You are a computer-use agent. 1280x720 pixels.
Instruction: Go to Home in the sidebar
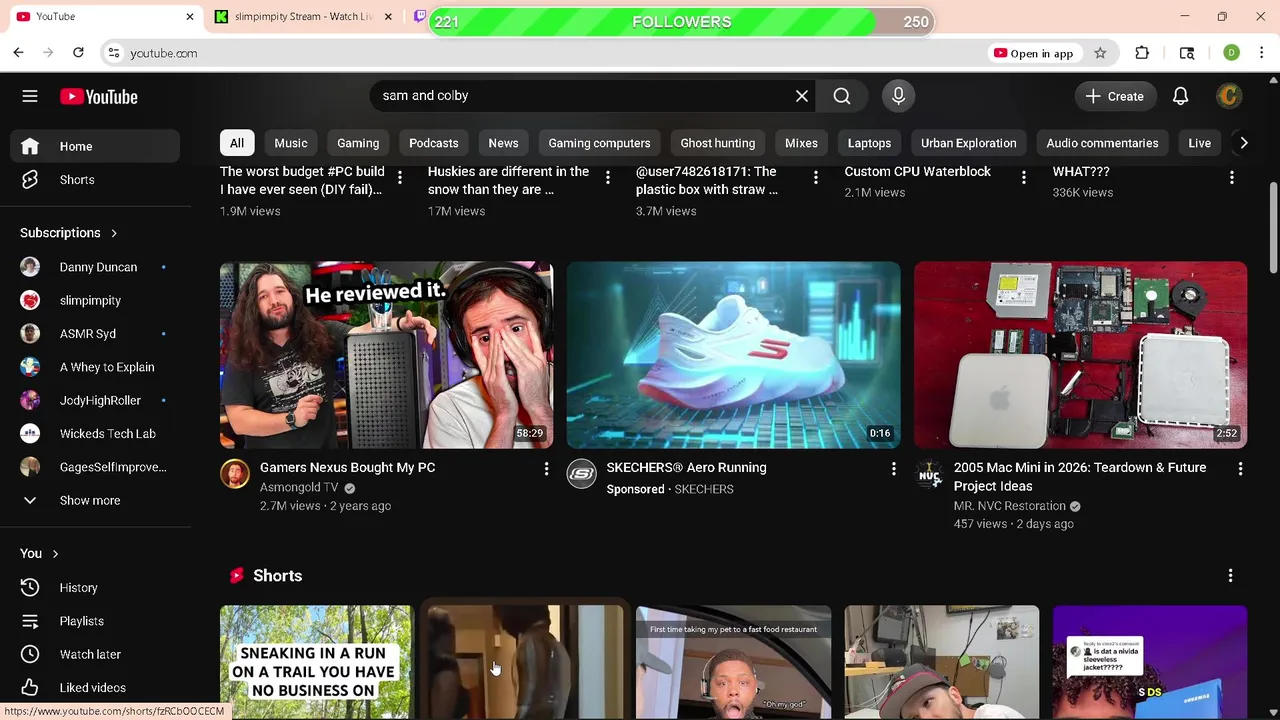coord(96,146)
